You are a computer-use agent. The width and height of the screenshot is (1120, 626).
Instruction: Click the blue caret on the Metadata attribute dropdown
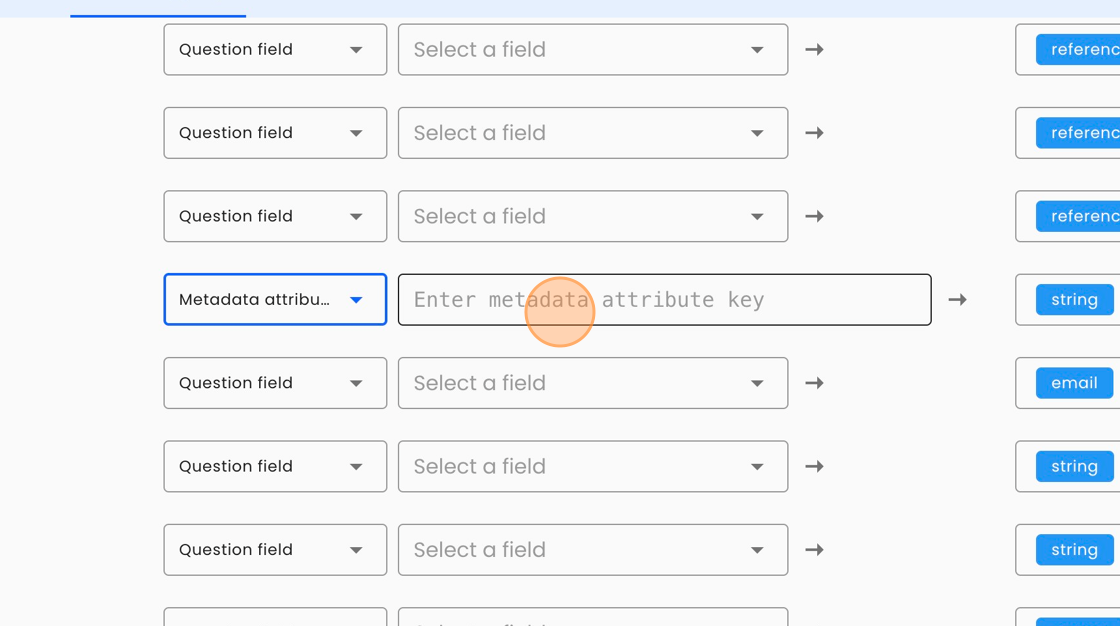point(356,300)
